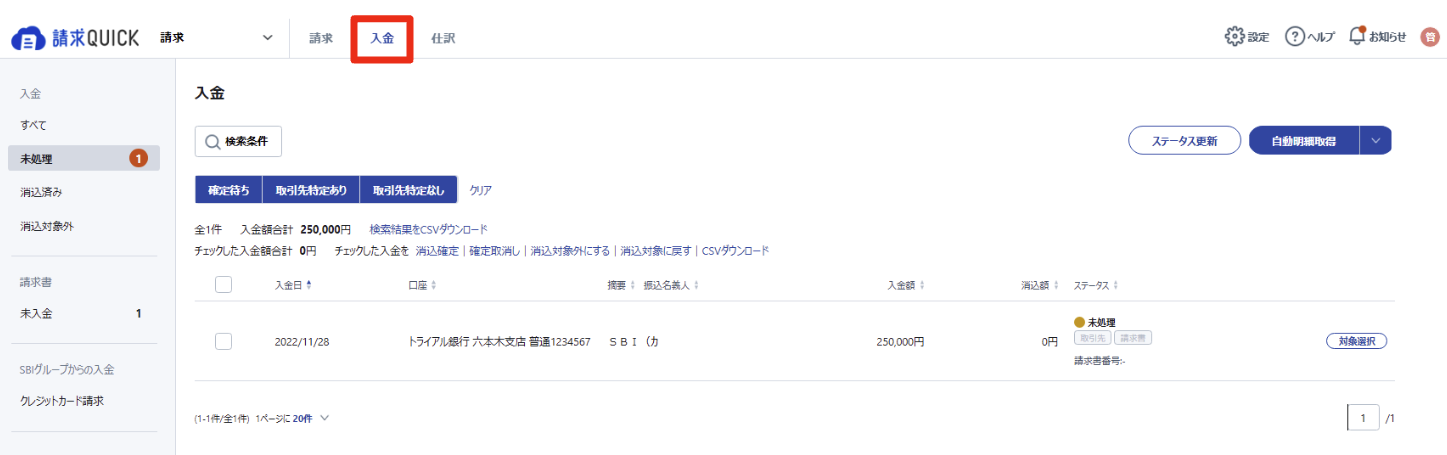Image resolution: width=1447 pixels, height=455 pixels.
Task: Switch to the 仕訳 tab
Action: [x=443, y=38]
